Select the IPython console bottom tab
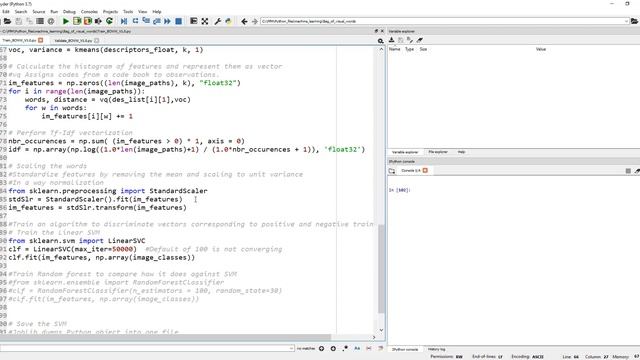The width and height of the screenshot is (640, 360). tap(405, 349)
